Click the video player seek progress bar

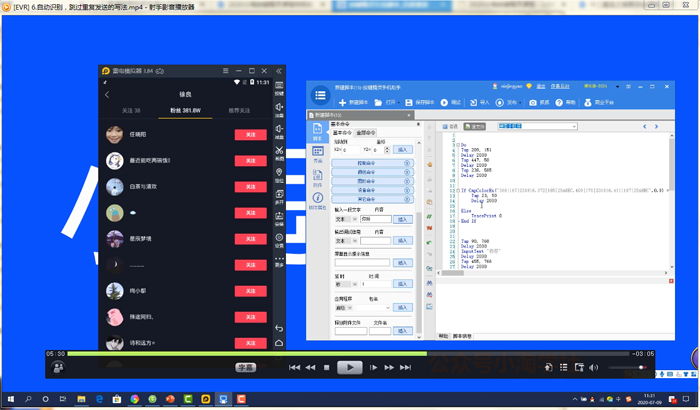tap(349, 354)
